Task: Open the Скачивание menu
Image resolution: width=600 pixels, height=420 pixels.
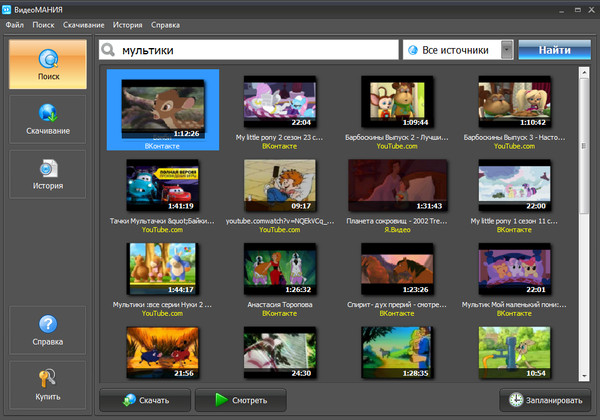Action: 83,25
